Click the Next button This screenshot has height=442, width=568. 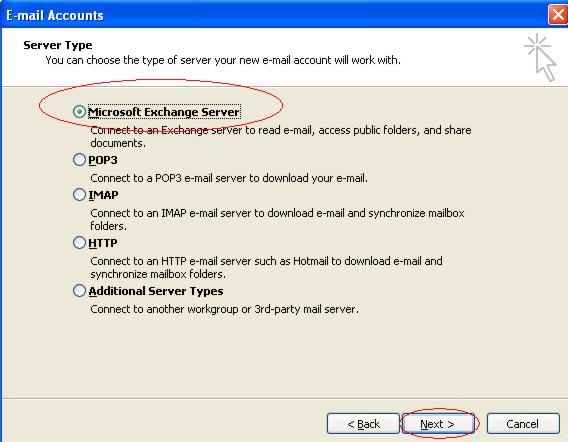tap(438, 424)
